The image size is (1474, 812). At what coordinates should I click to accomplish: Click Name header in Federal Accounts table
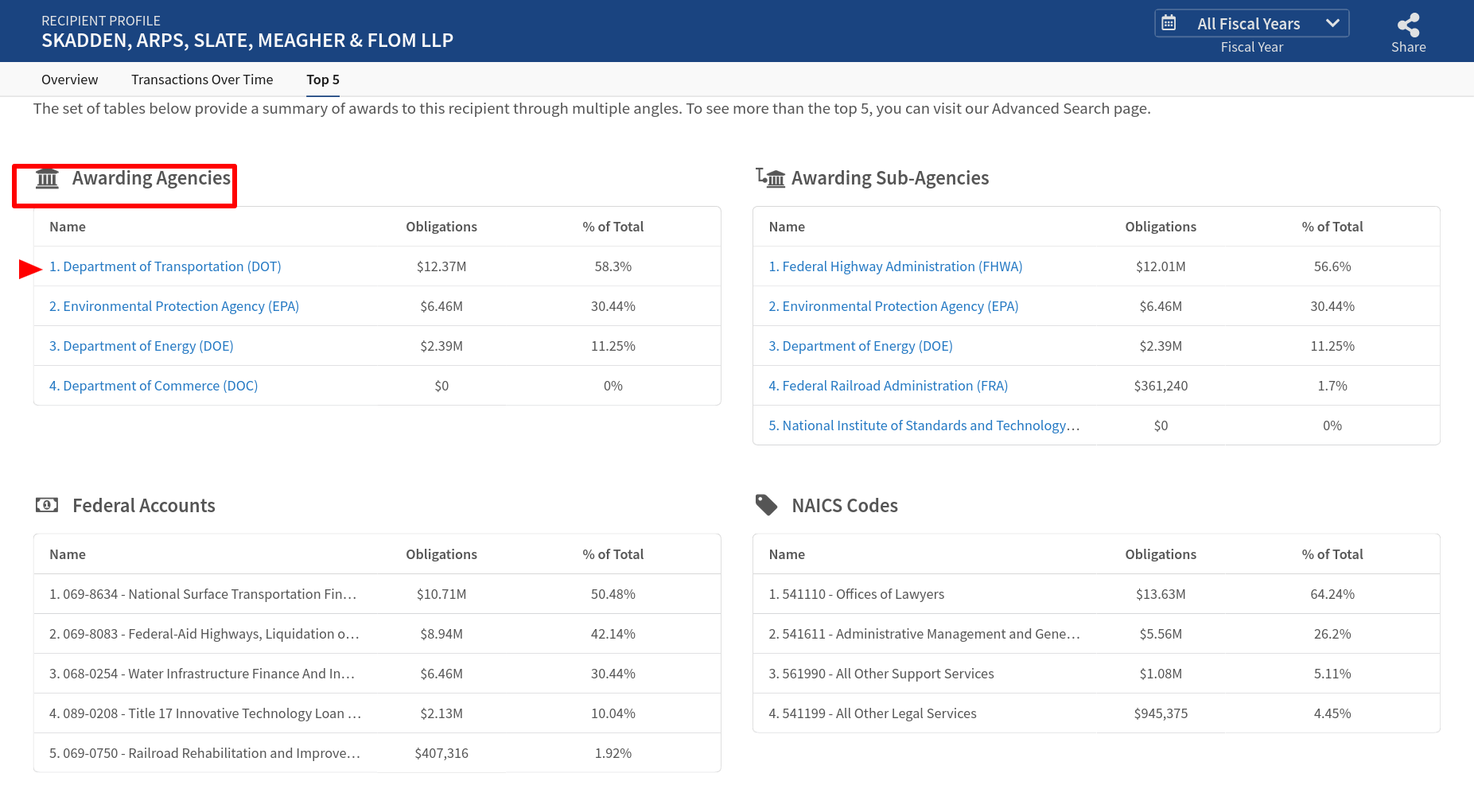pyautogui.click(x=68, y=554)
